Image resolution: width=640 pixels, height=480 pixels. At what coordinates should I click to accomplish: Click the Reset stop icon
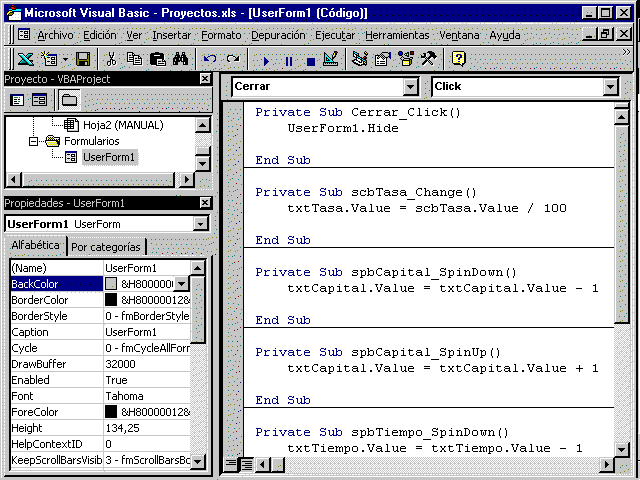tap(311, 61)
